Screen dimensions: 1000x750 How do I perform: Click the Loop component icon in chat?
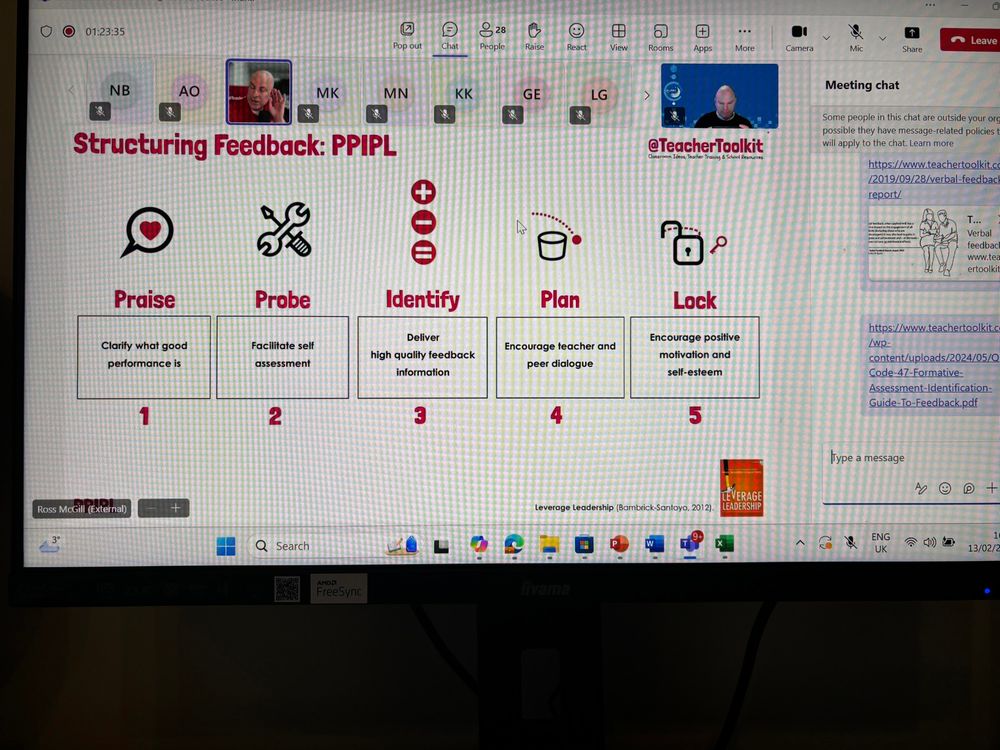(x=968, y=489)
